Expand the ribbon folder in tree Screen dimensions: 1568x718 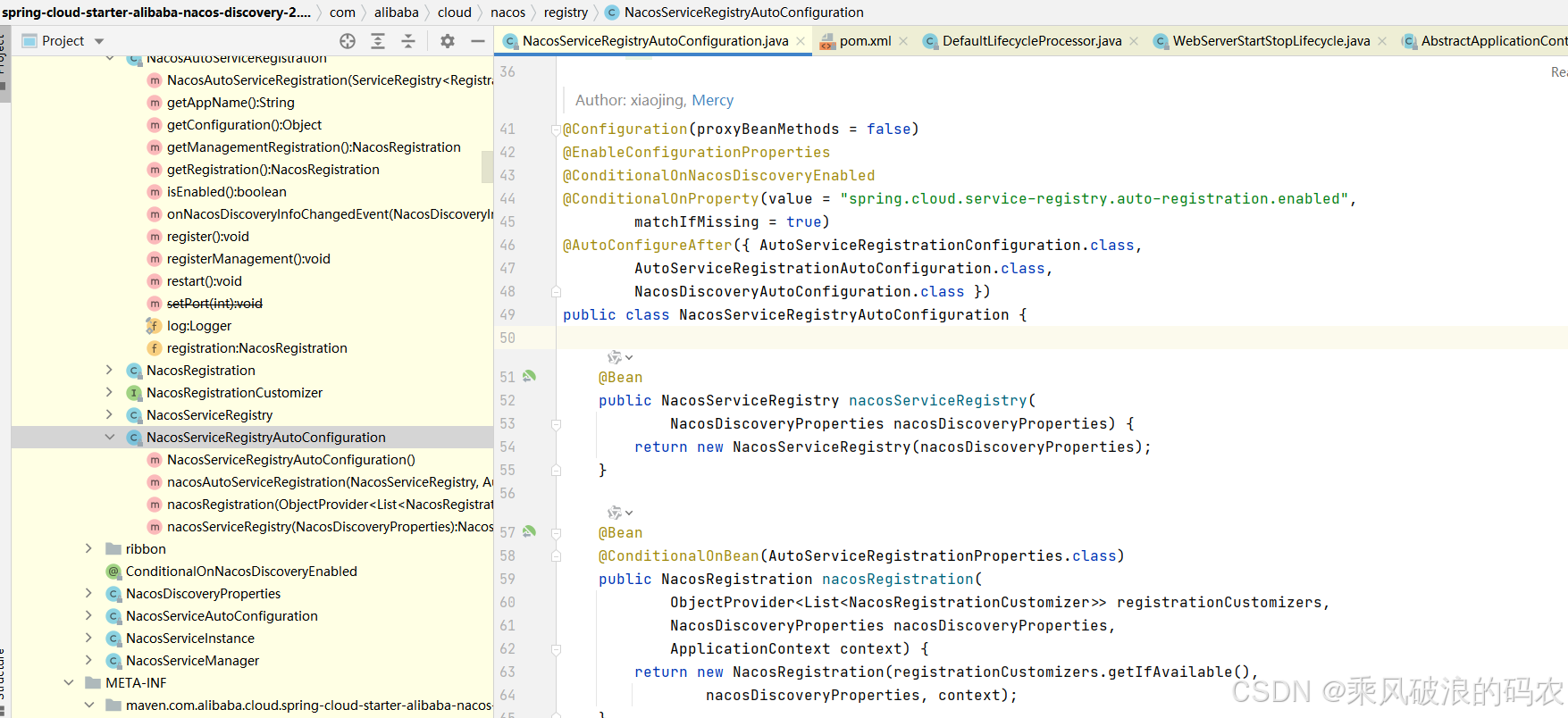(x=88, y=548)
